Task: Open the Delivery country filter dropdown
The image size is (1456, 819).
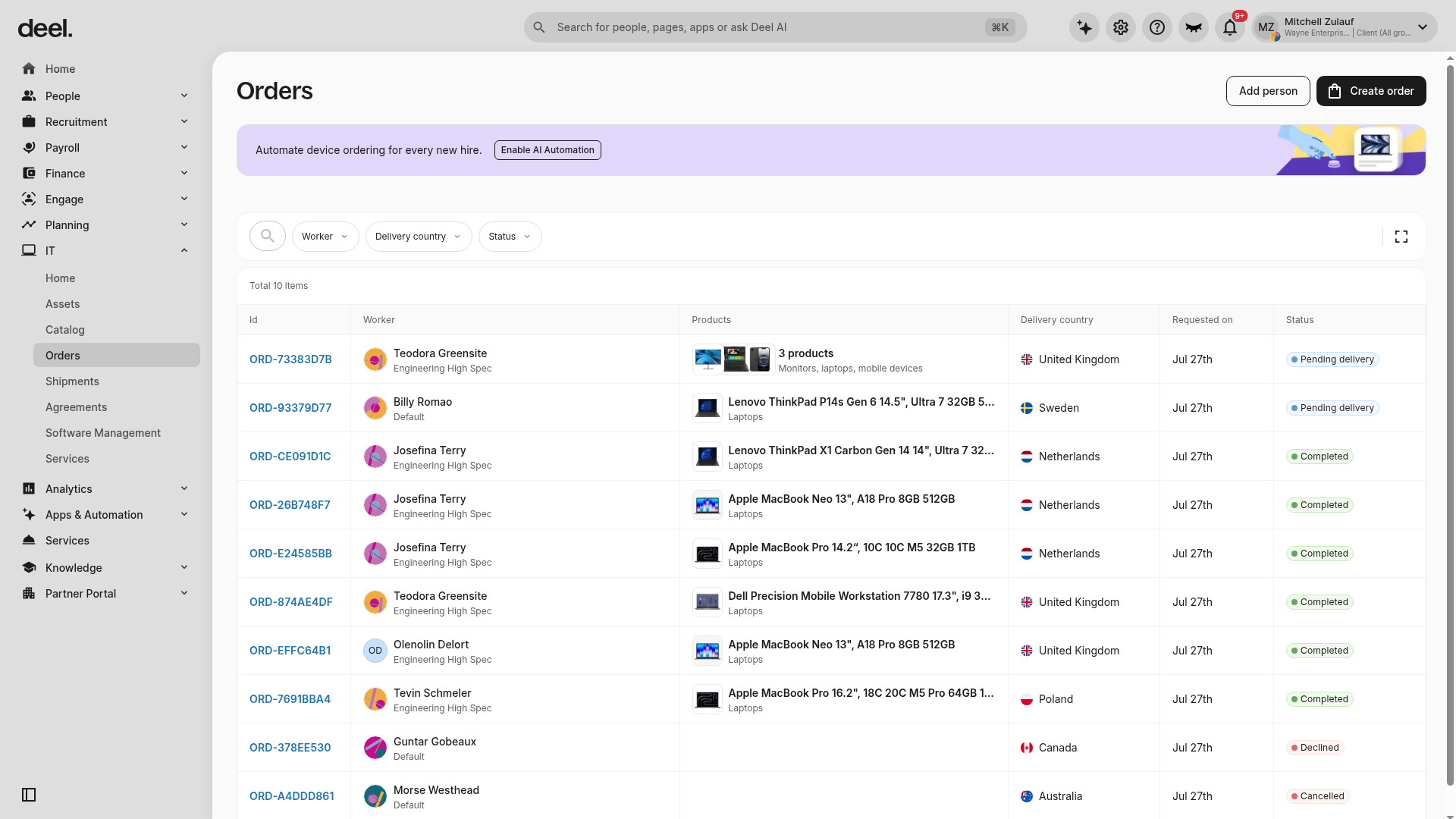Action: point(419,237)
